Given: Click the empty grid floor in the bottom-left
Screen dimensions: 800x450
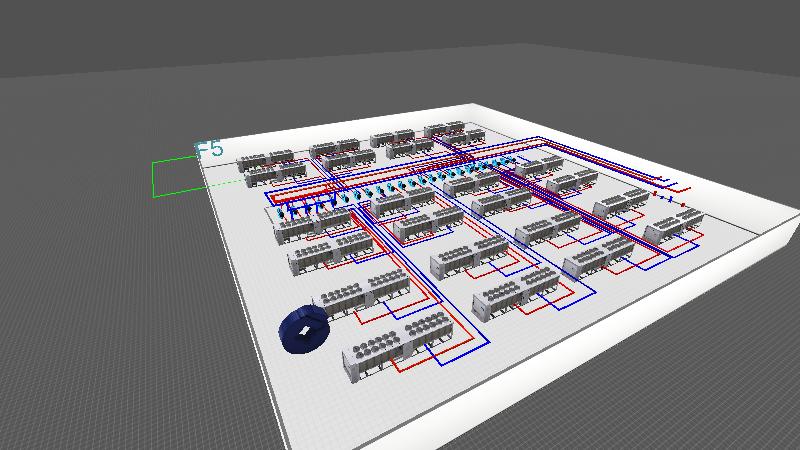Looking at the screenshot, I should point(100,380).
